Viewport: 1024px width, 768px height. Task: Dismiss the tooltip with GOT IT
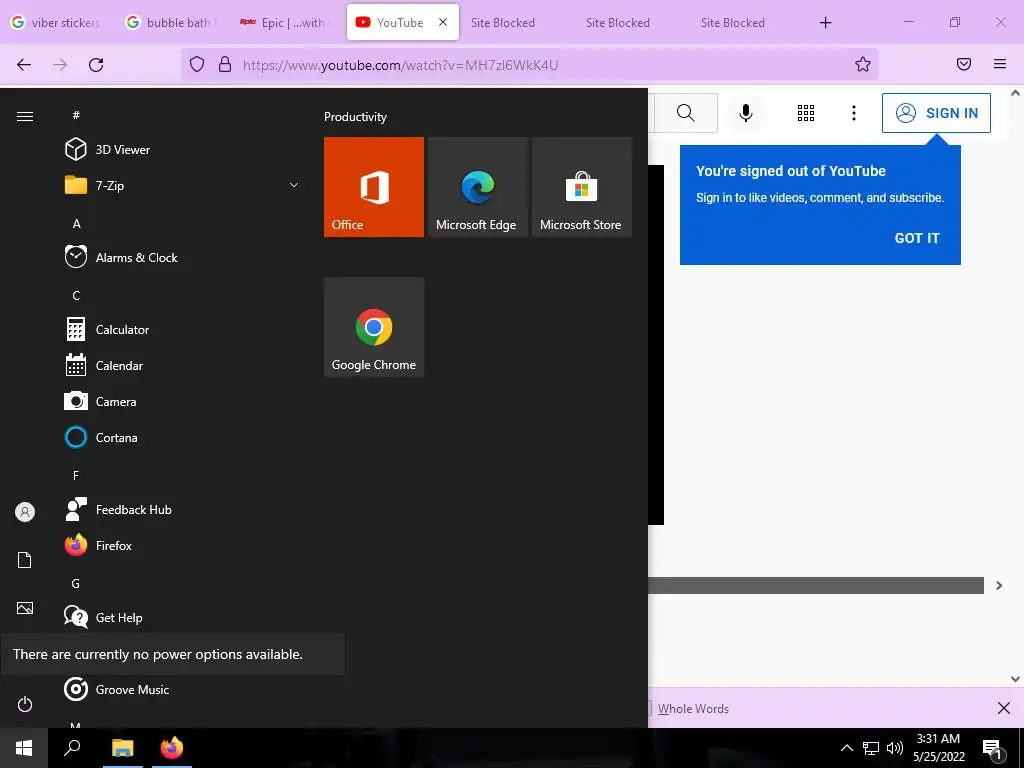tap(917, 238)
